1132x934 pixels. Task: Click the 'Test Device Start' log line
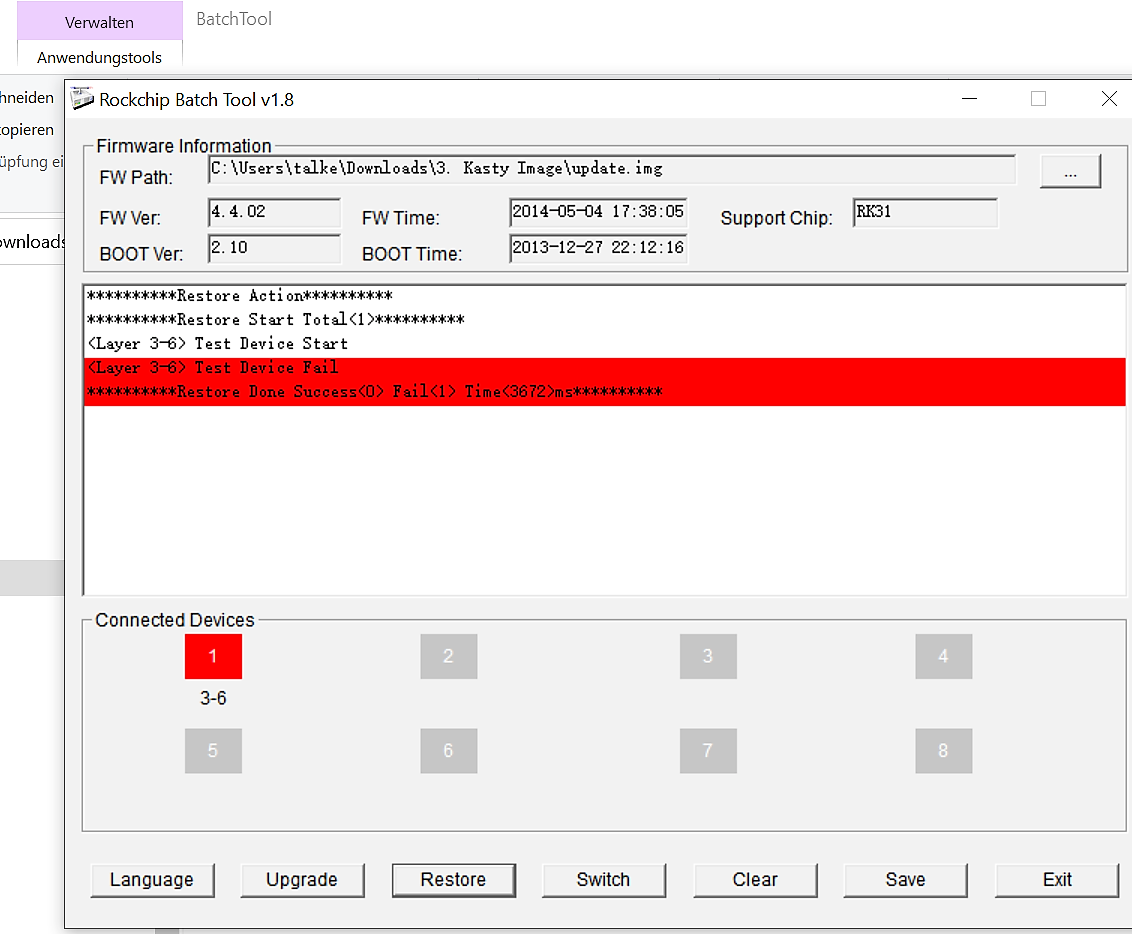click(x=605, y=344)
